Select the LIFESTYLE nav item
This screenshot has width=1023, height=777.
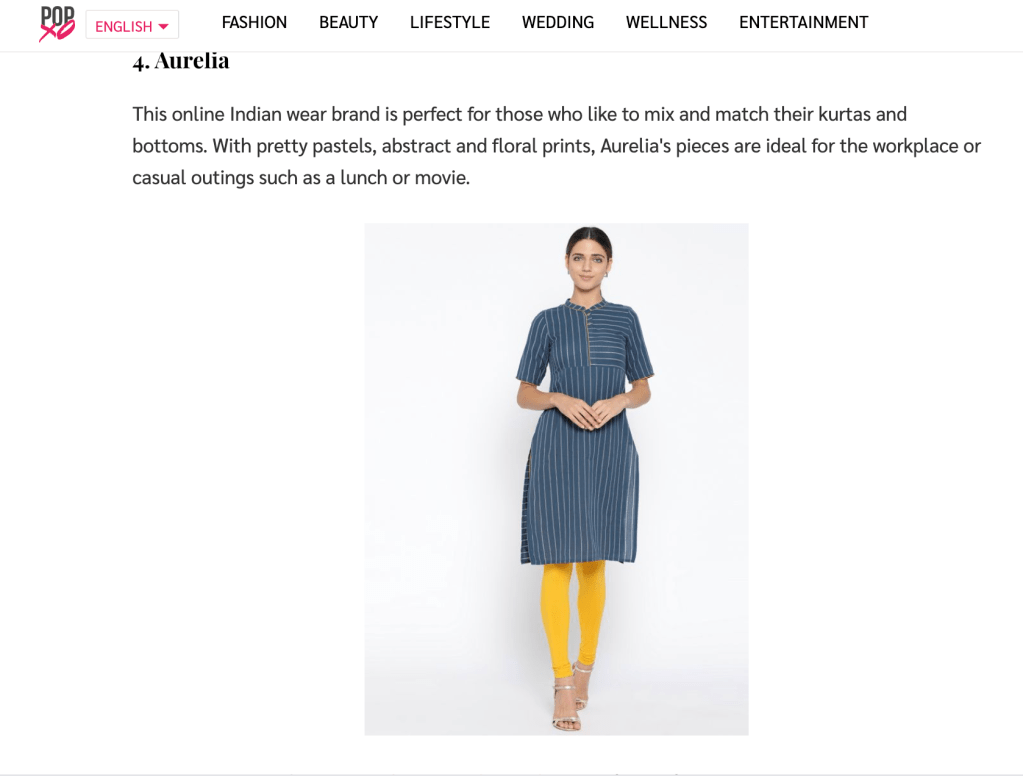[x=450, y=22]
